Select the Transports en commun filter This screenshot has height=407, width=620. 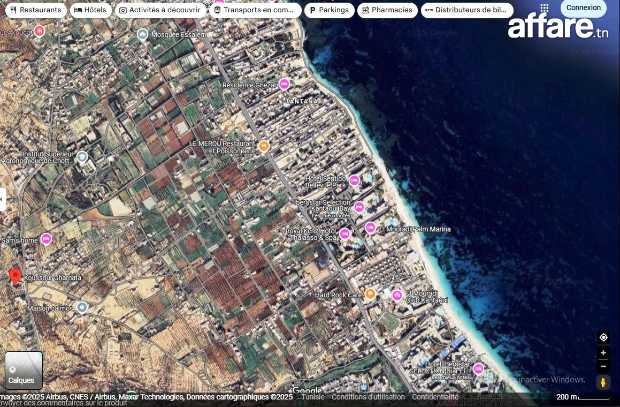pos(255,10)
